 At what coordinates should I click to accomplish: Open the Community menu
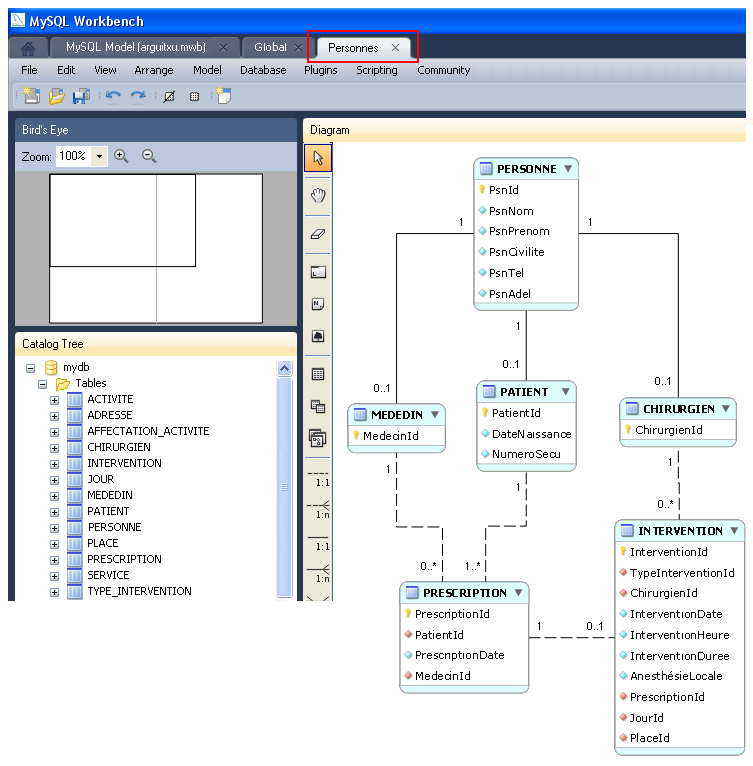click(444, 70)
